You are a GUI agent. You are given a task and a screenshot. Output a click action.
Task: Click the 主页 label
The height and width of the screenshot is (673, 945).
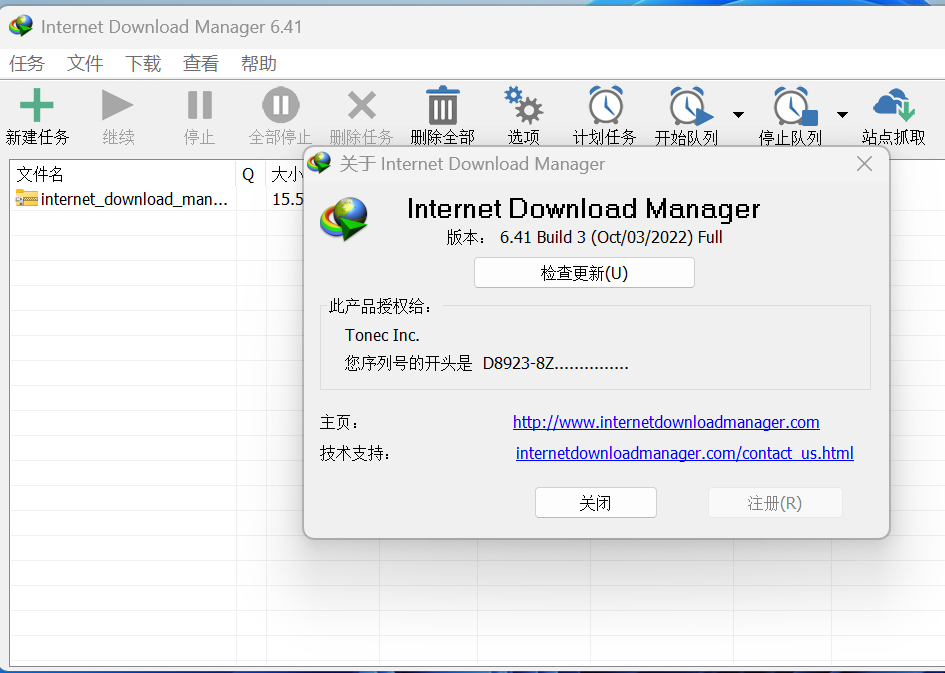[338, 422]
